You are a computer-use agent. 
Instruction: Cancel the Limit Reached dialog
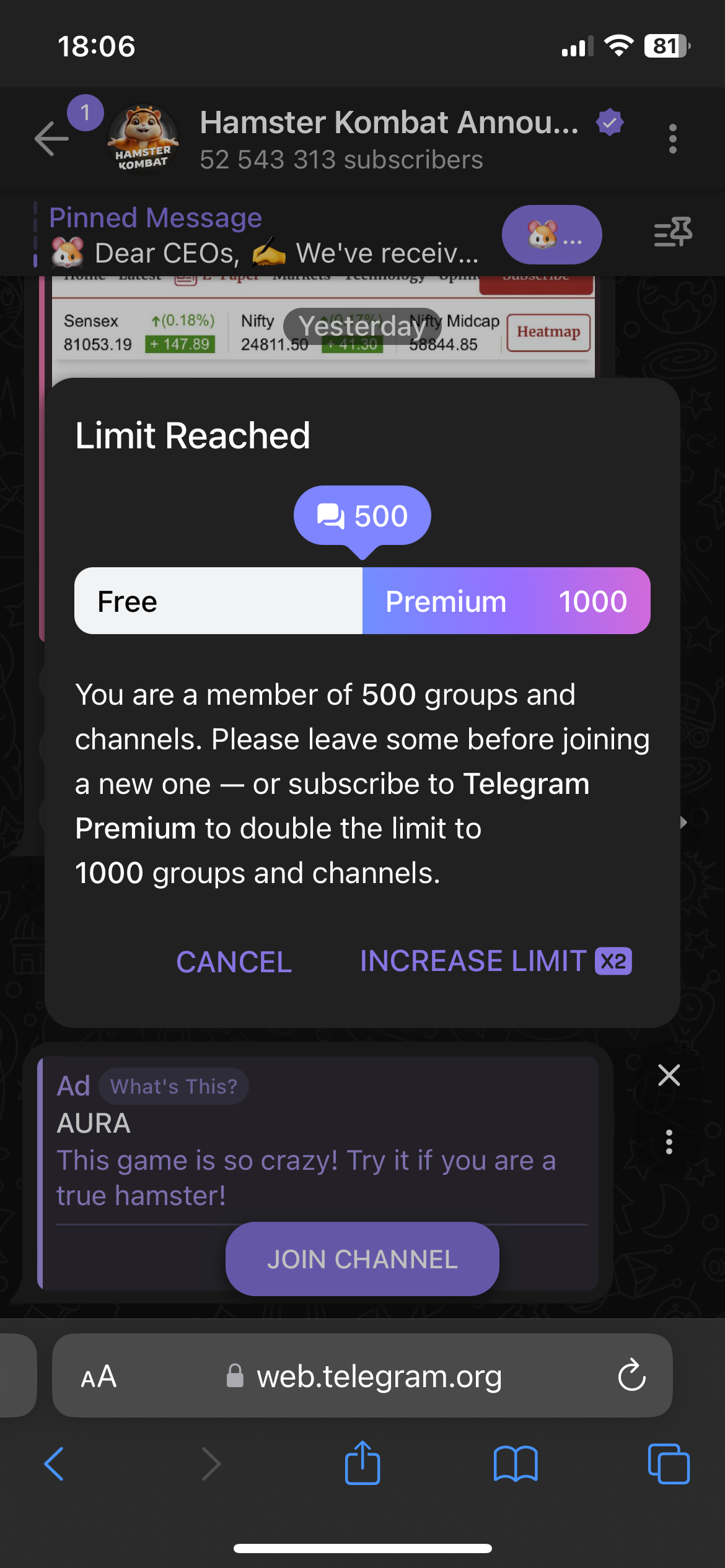tap(234, 962)
